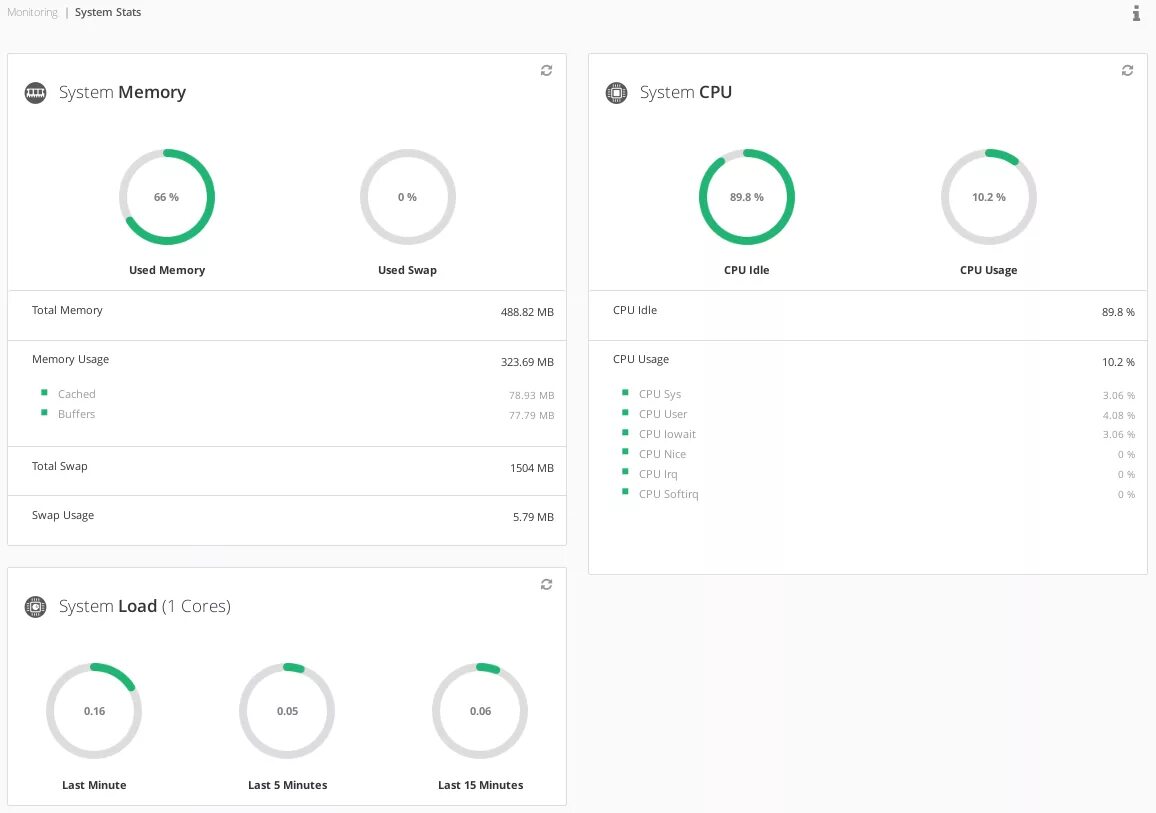1156x813 pixels.
Task: Select the Swap Usage label
Action: click(x=63, y=515)
